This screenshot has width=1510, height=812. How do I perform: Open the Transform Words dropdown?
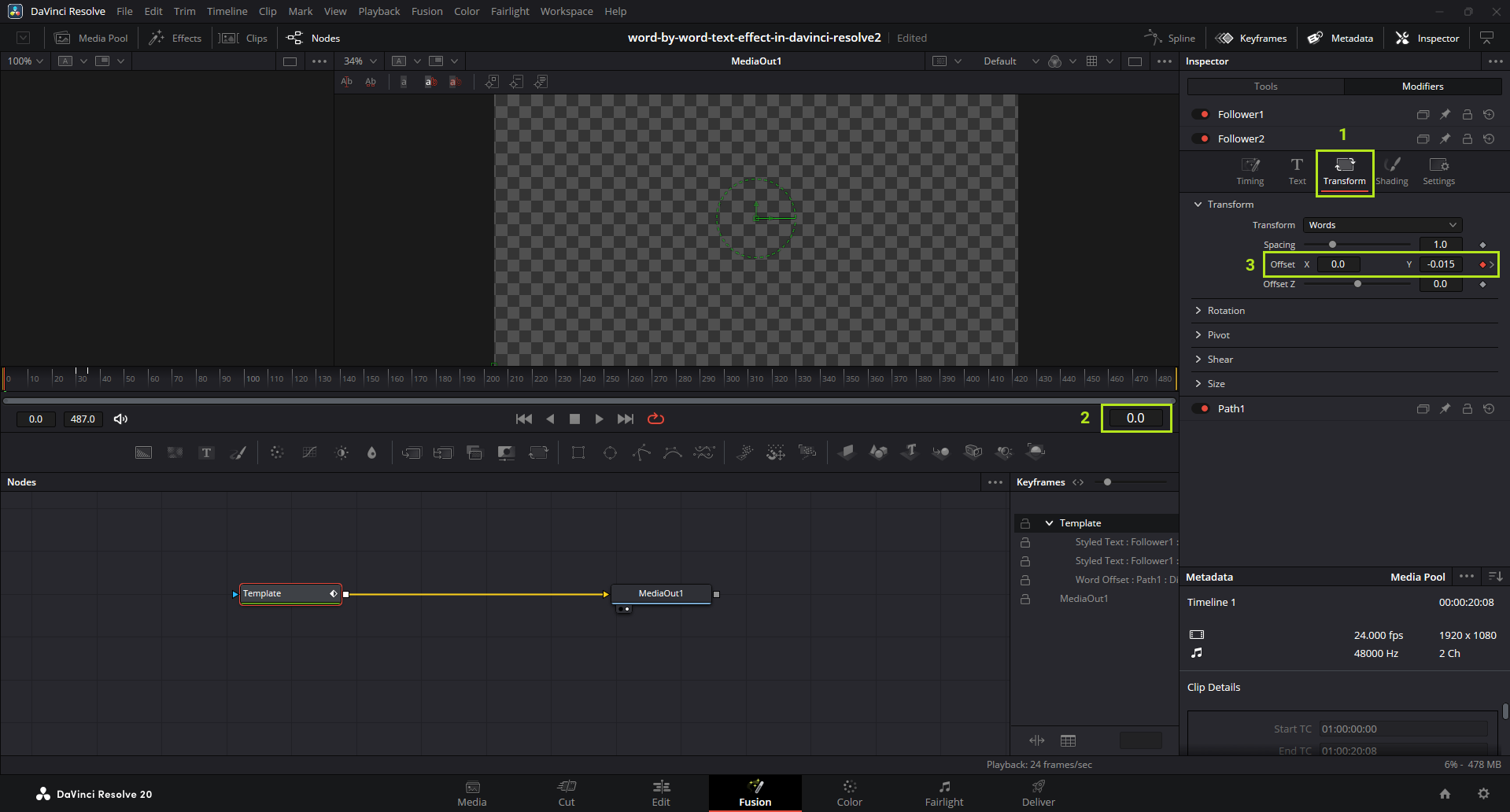coord(1382,225)
